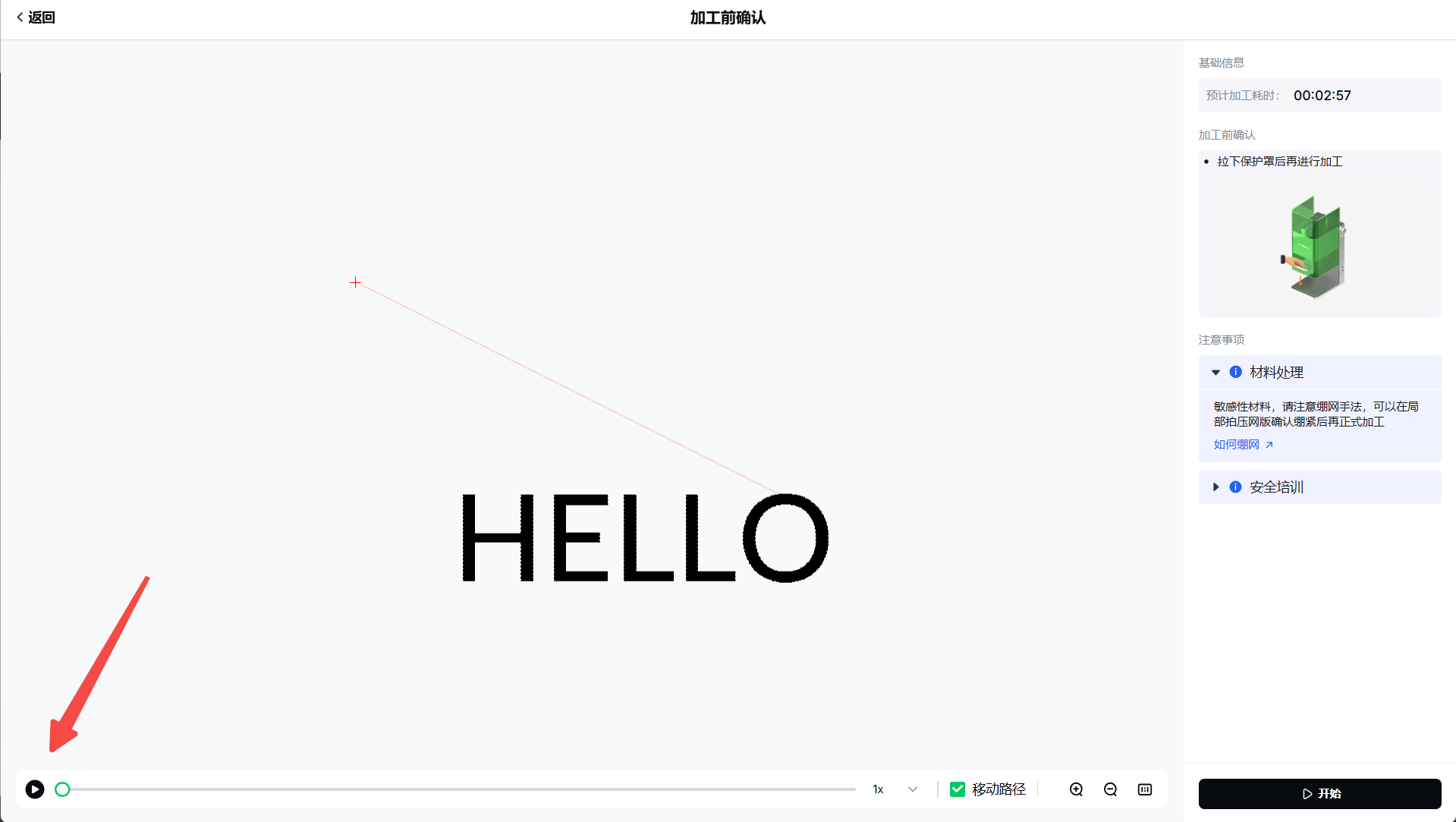Click the green playback progress slider handle
The width and height of the screenshot is (1456, 822).
pos(62,789)
